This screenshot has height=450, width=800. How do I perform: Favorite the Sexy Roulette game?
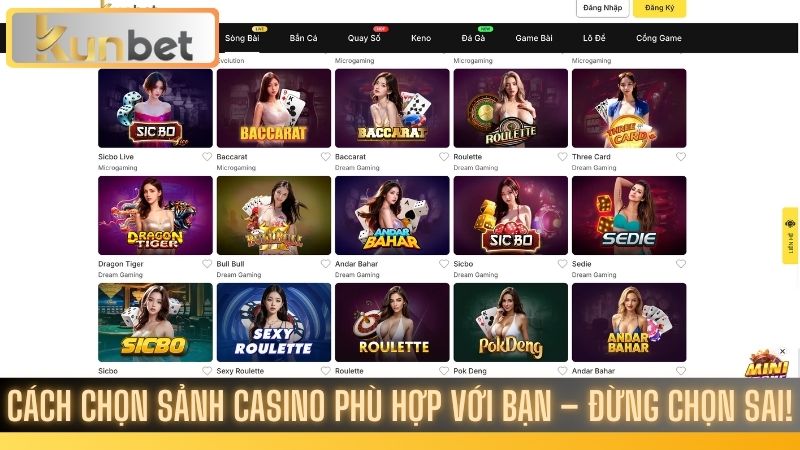pyautogui.click(x=325, y=371)
